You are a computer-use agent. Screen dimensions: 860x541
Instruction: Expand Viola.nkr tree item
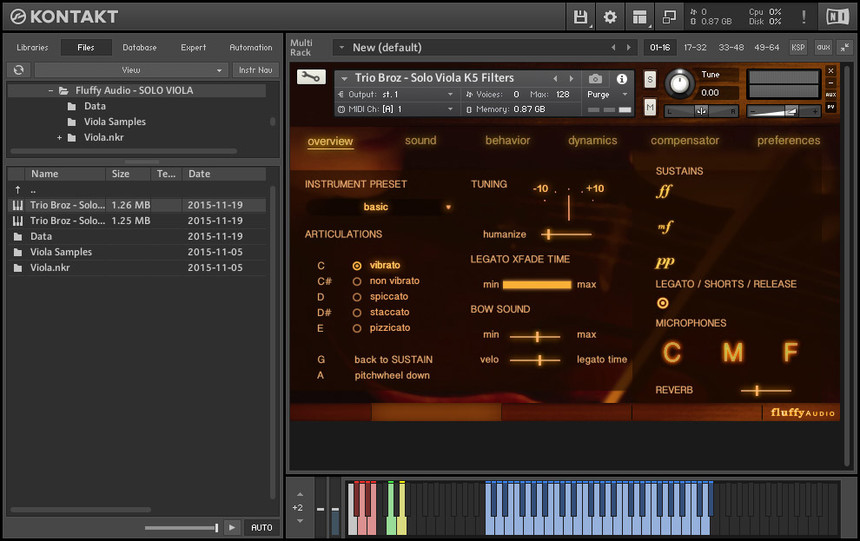(59, 138)
